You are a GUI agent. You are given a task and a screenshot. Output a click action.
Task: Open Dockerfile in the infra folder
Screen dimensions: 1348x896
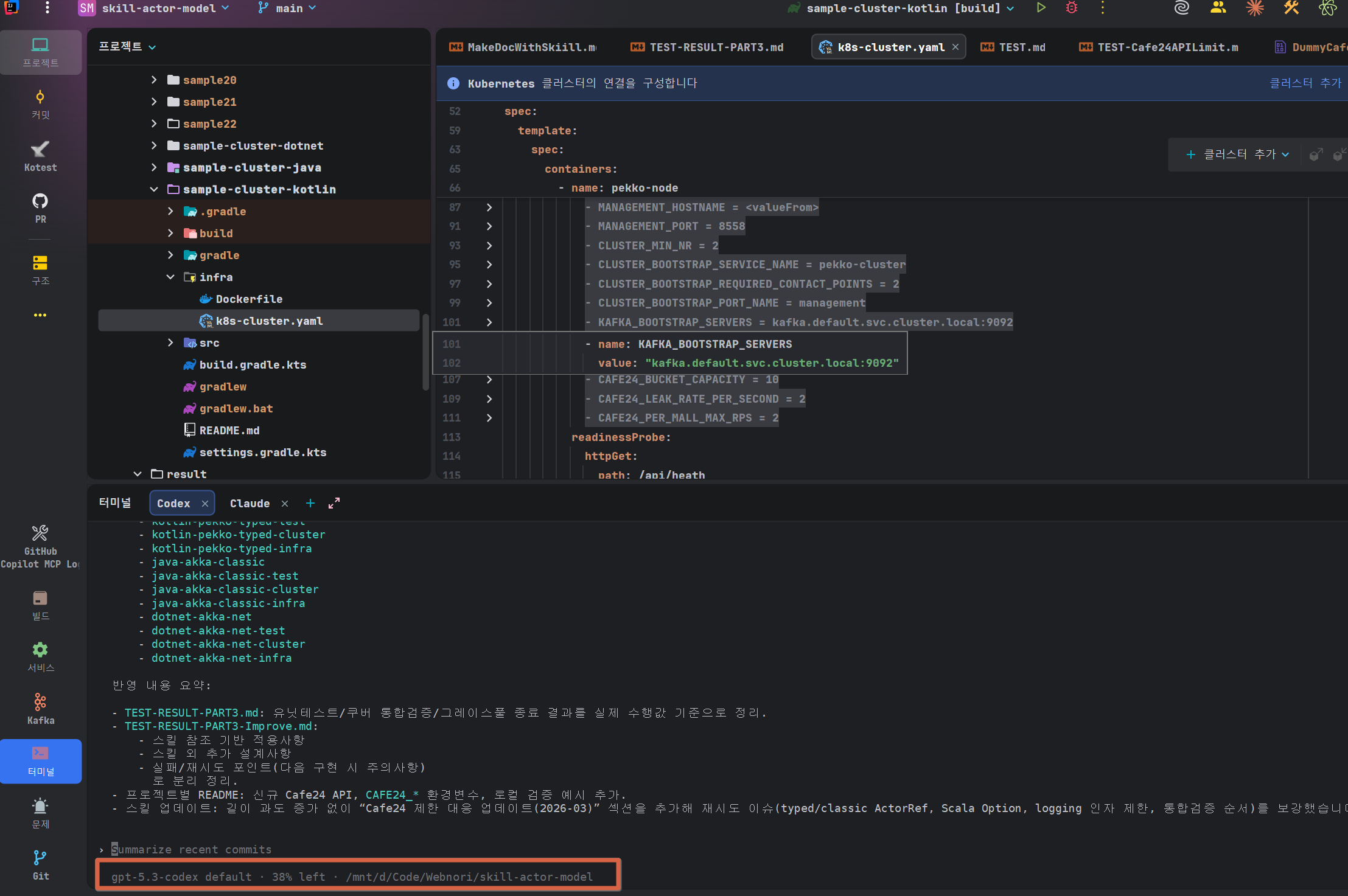pyautogui.click(x=249, y=299)
